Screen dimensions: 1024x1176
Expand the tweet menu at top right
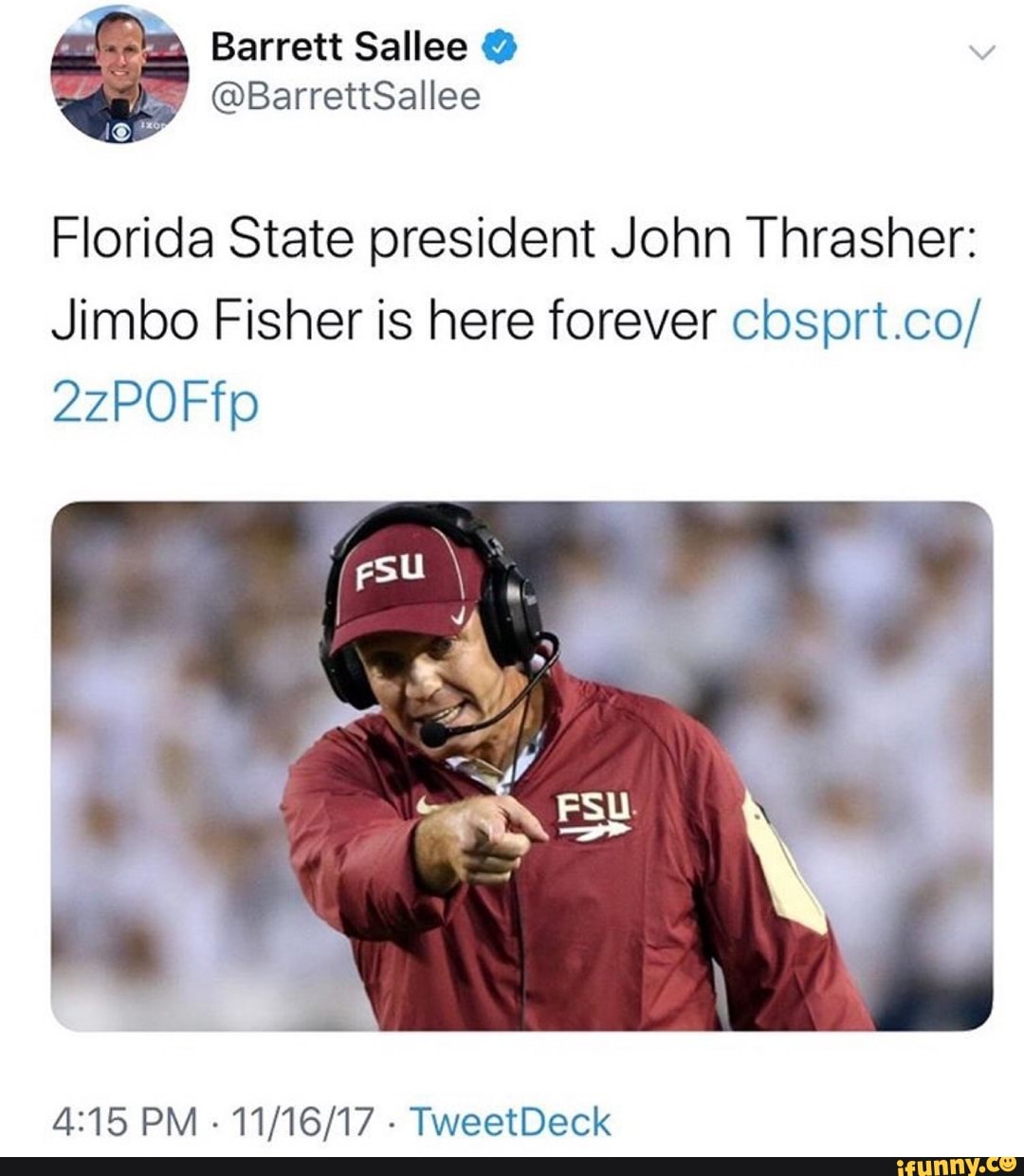coord(981,52)
